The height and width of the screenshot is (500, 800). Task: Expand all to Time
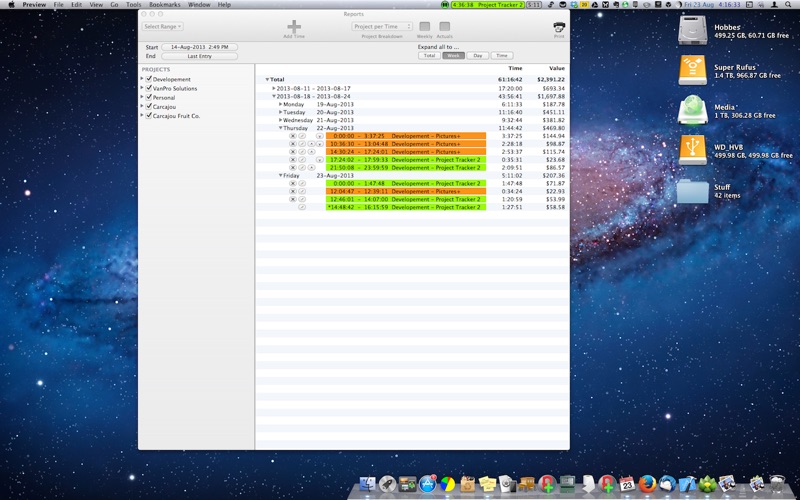tap(502, 56)
